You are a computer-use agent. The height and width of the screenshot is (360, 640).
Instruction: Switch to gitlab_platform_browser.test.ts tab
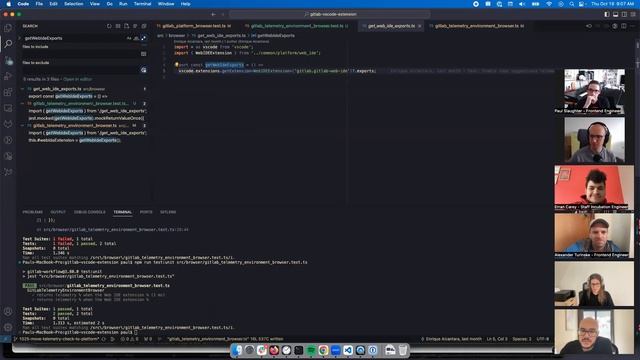(194, 26)
